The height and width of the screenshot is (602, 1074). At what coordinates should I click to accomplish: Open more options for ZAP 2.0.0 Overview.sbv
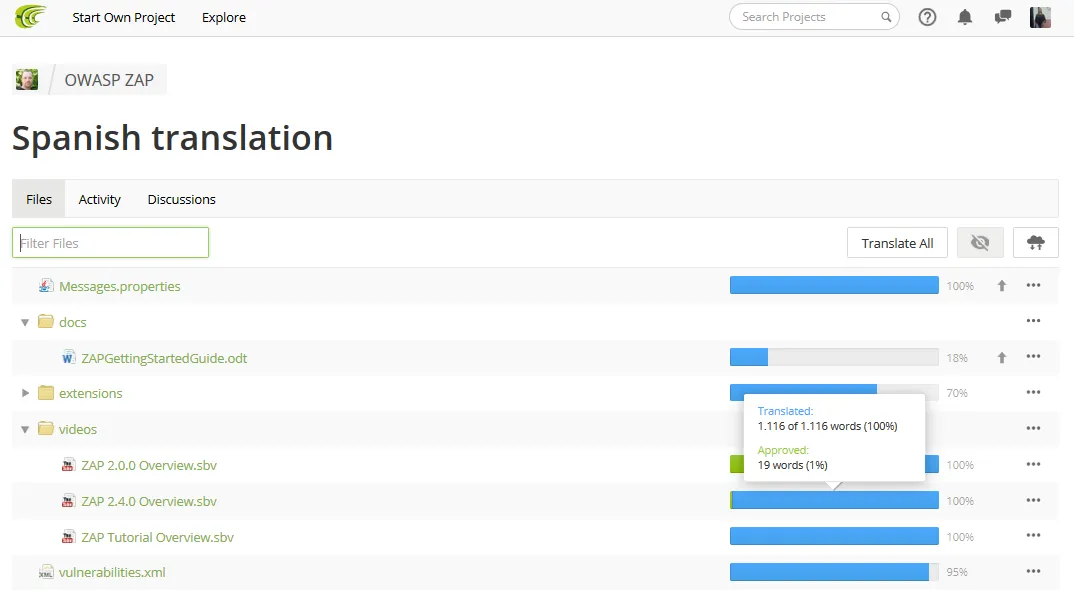tap(1033, 464)
